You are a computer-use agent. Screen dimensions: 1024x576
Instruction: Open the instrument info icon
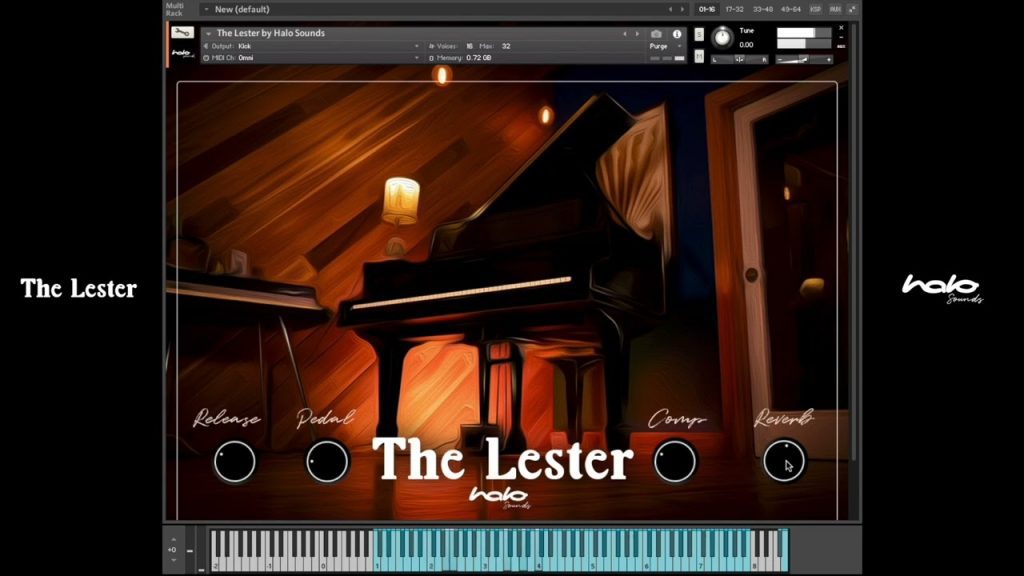[677, 34]
